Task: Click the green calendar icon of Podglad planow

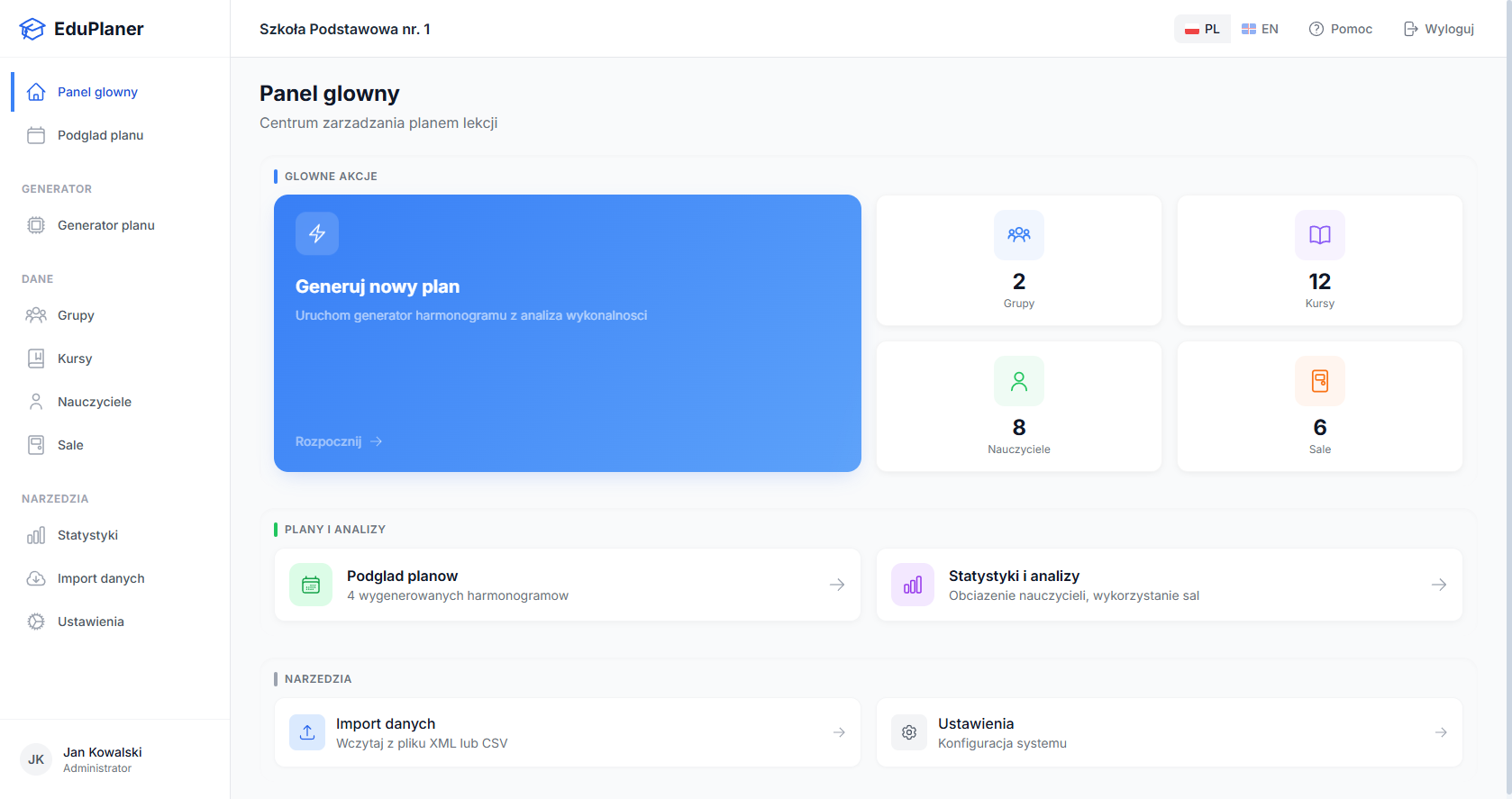Action: point(311,585)
